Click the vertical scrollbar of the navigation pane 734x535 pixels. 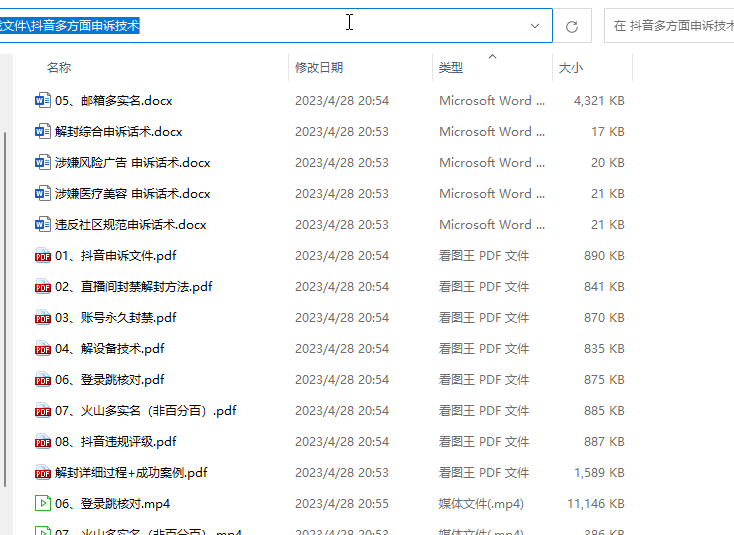[x=5, y=309]
